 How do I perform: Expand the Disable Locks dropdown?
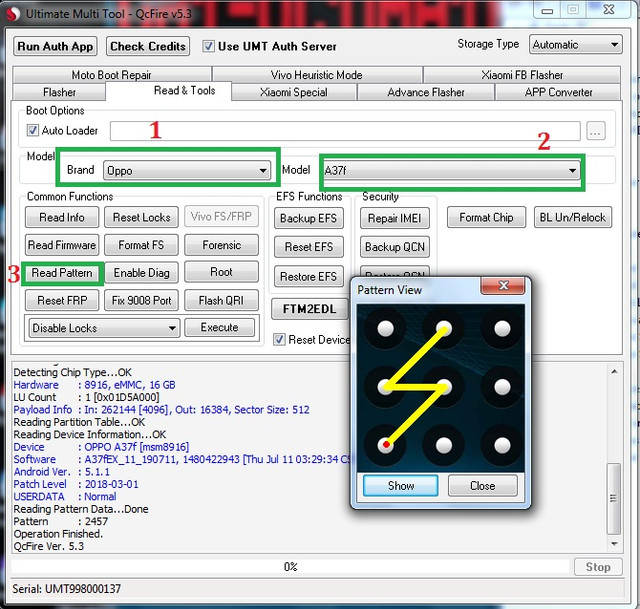[104, 328]
